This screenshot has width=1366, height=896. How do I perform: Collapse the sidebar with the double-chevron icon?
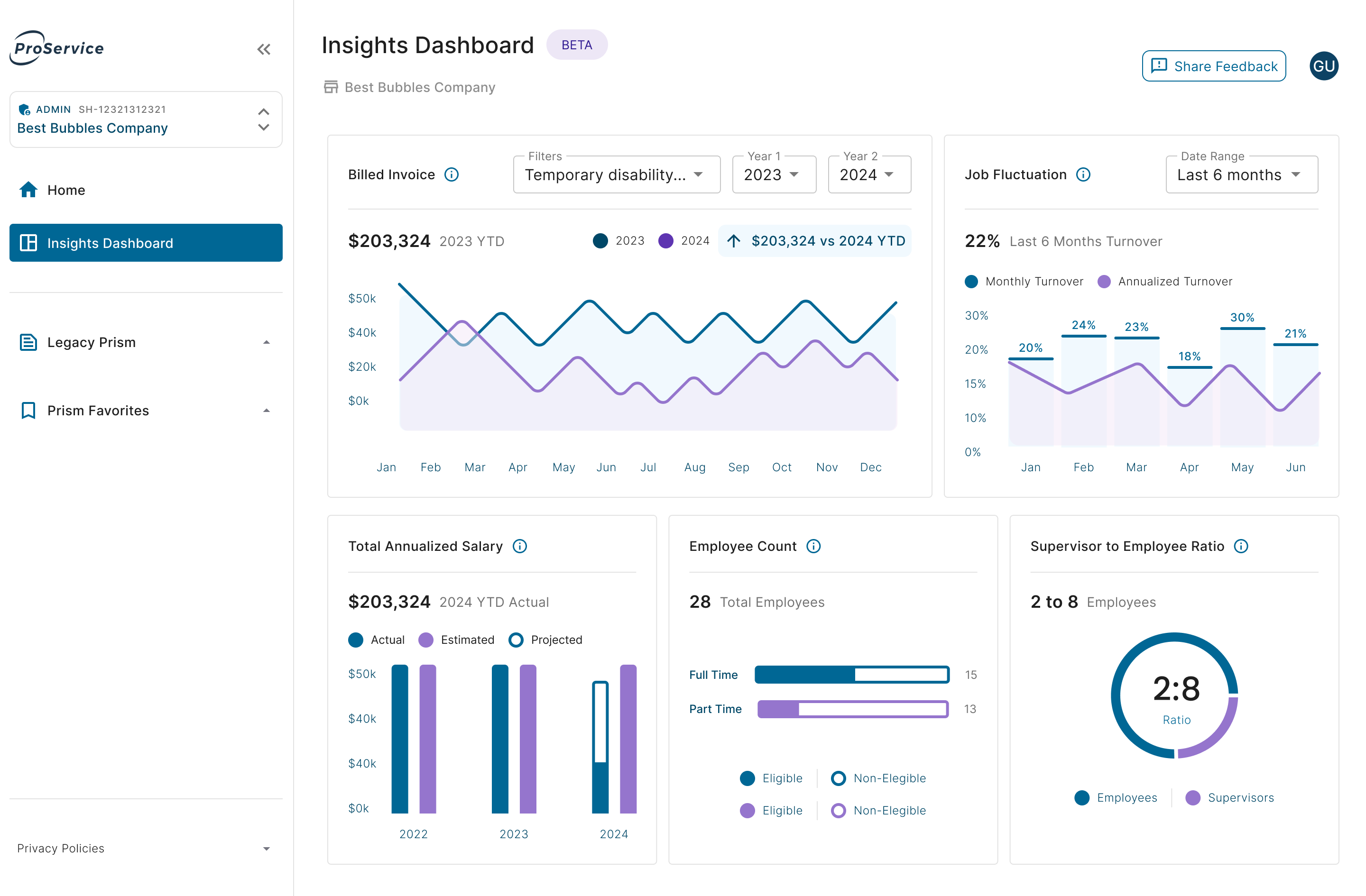(x=263, y=49)
